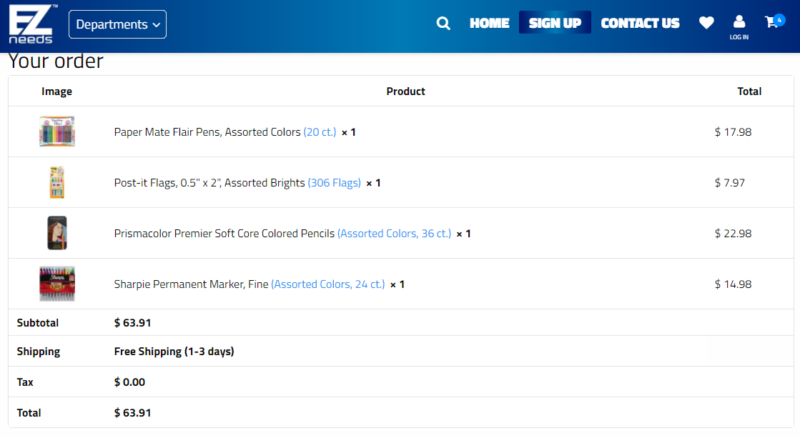Open the Sharpie Permanent Marker thumbnail

(57, 283)
